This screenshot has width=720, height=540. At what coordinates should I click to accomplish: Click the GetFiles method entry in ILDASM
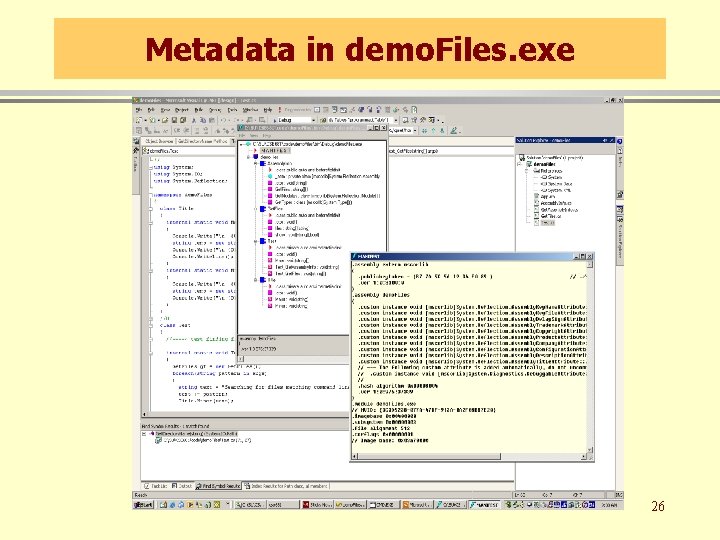[x=291, y=189]
